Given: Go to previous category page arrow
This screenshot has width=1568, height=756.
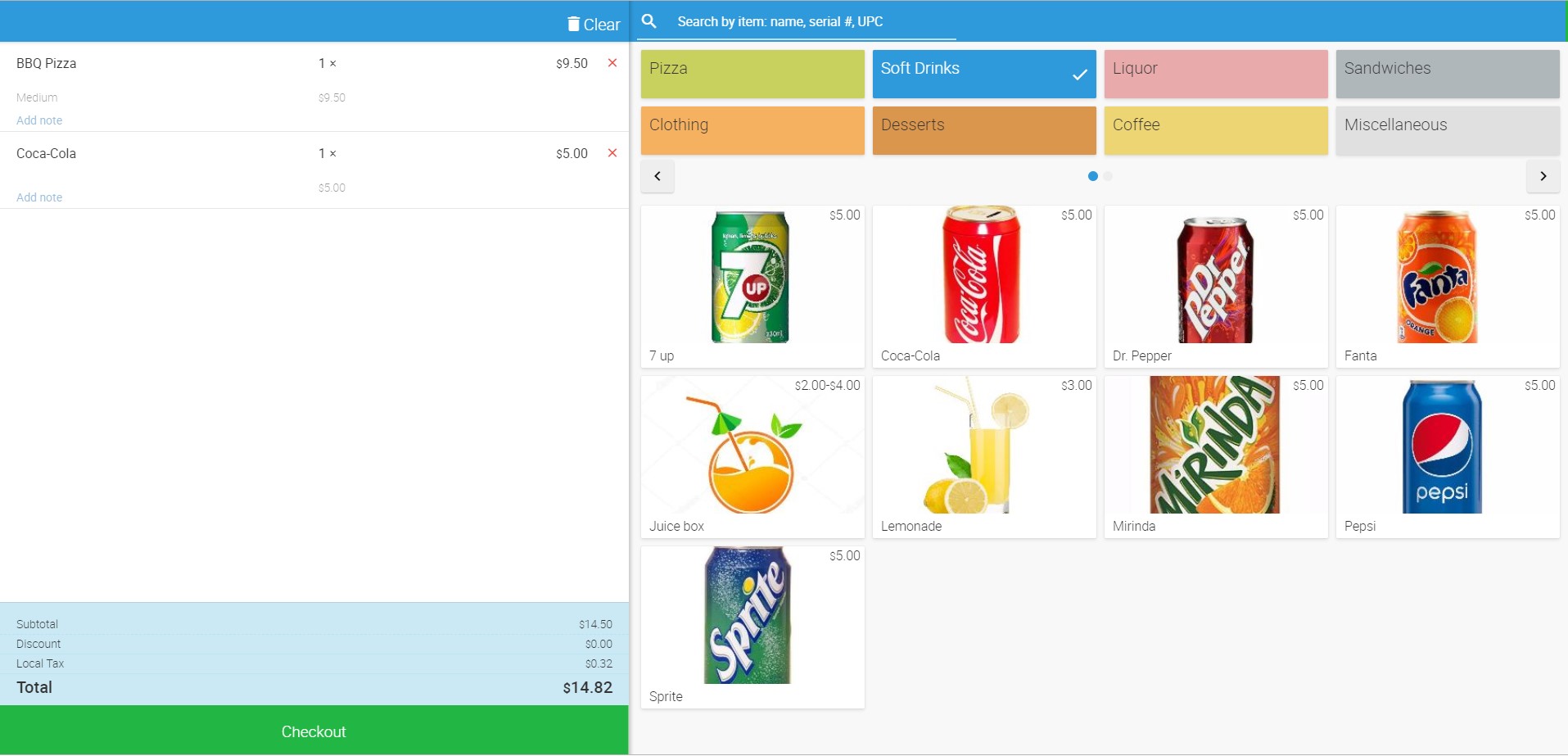Looking at the screenshot, I should point(657,176).
